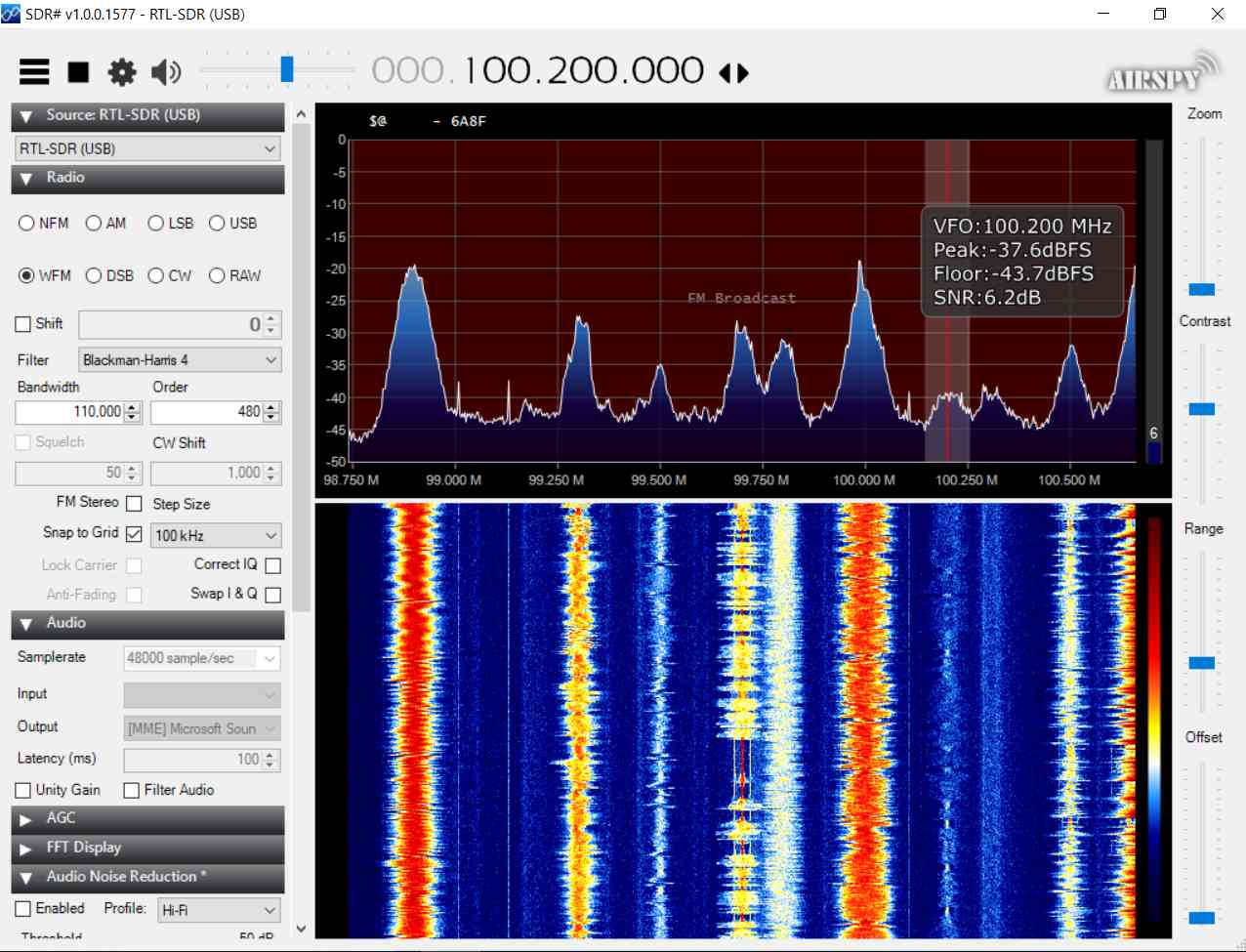Open the hamburger main menu
Image resolution: width=1246 pixels, height=952 pixels.
click(34, 72)
